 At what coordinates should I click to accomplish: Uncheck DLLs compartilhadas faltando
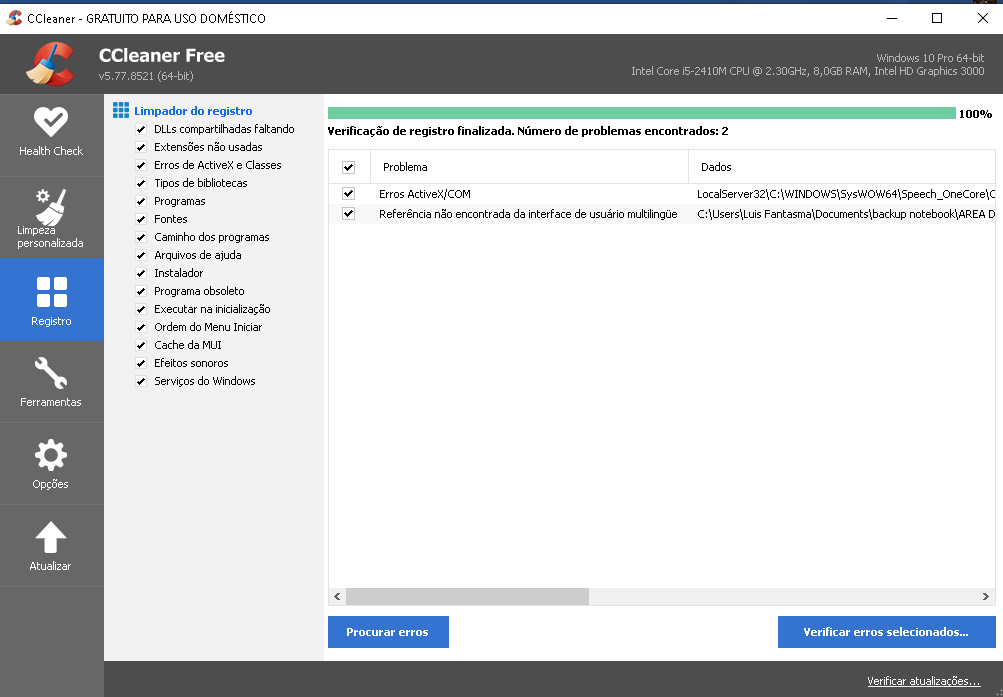(x=141, y=130)
